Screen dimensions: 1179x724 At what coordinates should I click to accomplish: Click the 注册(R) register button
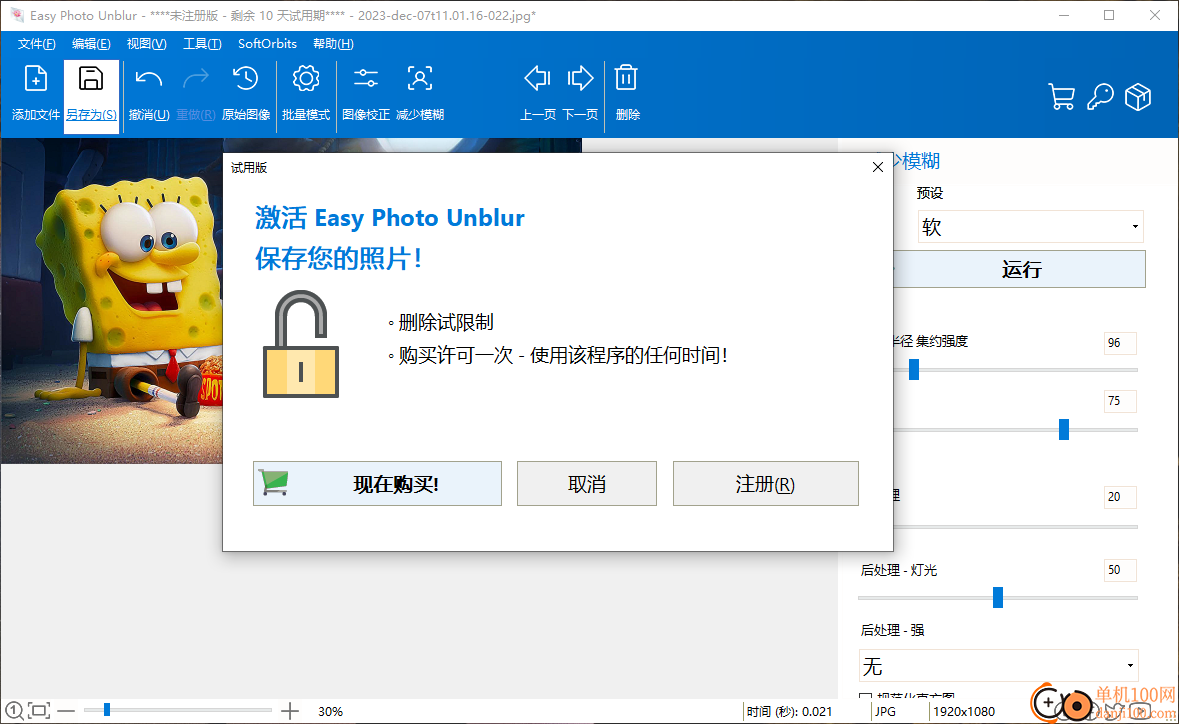click(x=765, y=483)
